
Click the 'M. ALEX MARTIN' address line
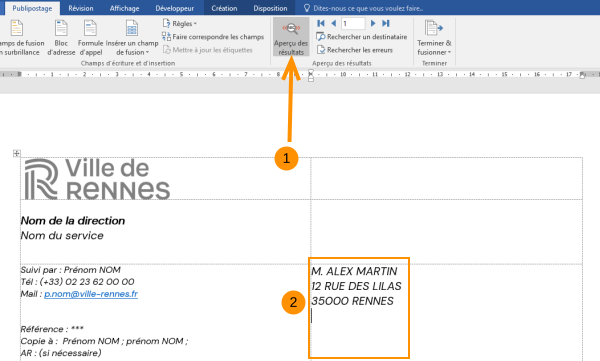[x=354, y=271]
